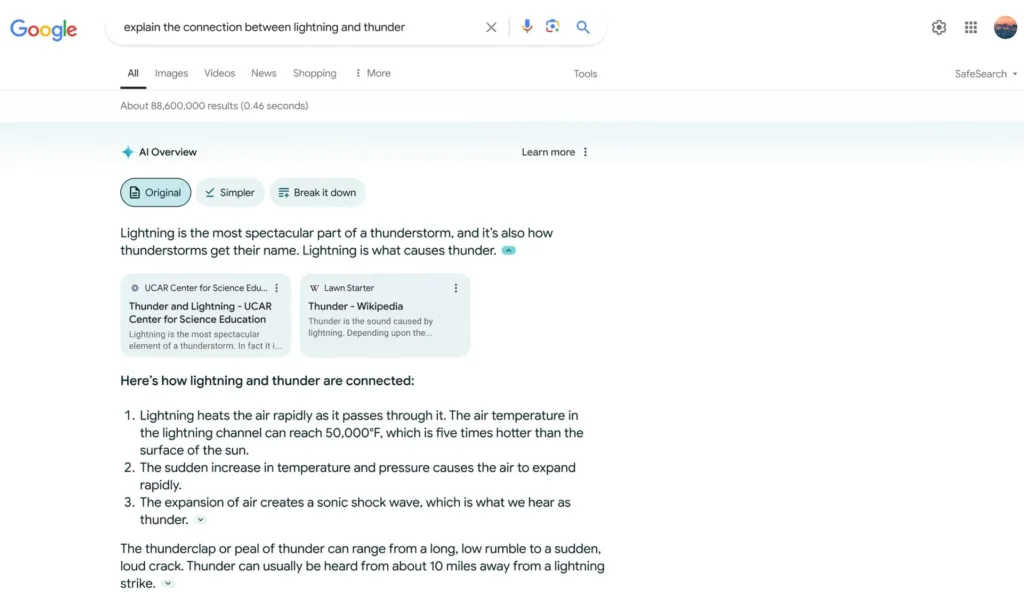This screenshot has width=1024, height=594.
Task: Click your profile avatar picture
Action: tap(1004, 27)
